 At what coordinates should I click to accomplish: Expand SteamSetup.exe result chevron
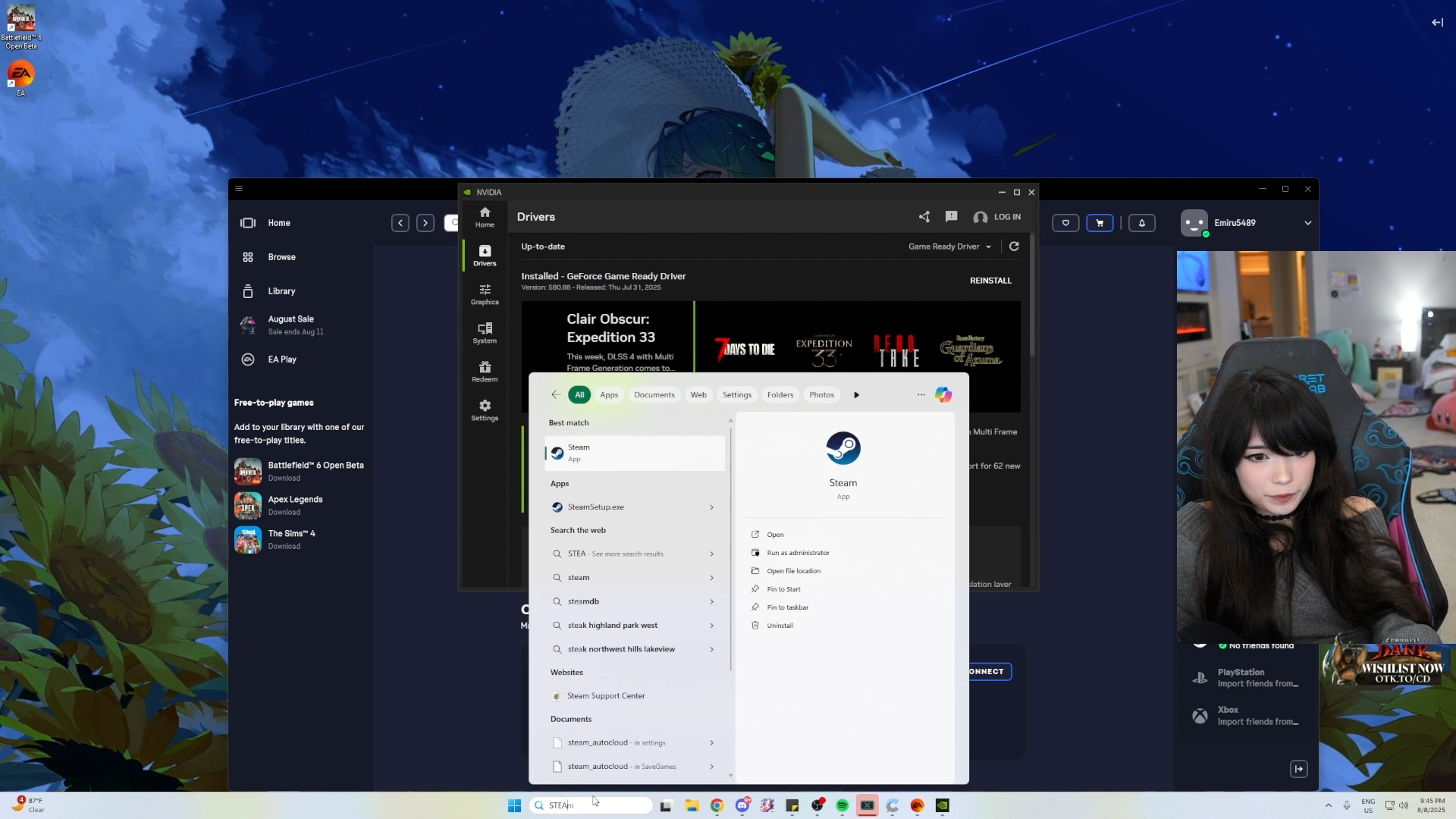pos(711,507)
